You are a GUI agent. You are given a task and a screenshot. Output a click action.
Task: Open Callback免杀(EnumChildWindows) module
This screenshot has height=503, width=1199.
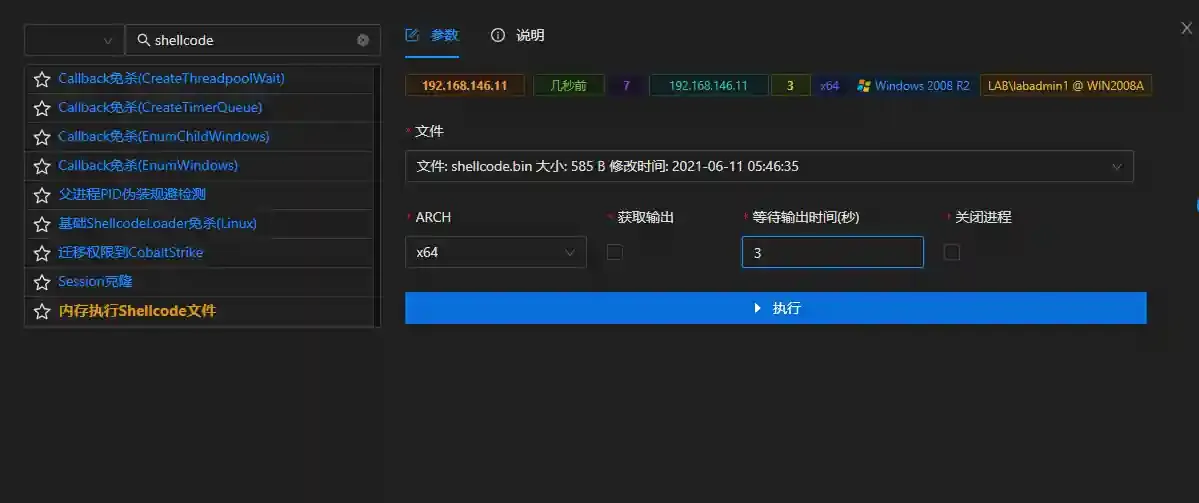click(164, 136)
